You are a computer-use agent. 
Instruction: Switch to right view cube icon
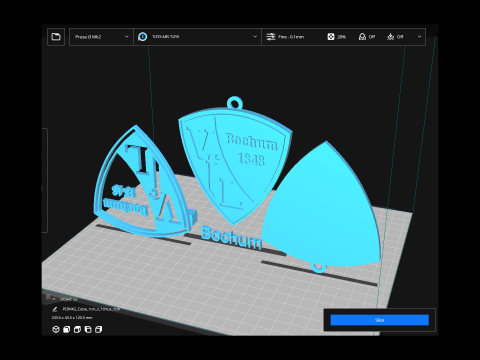tap(98, 329)
